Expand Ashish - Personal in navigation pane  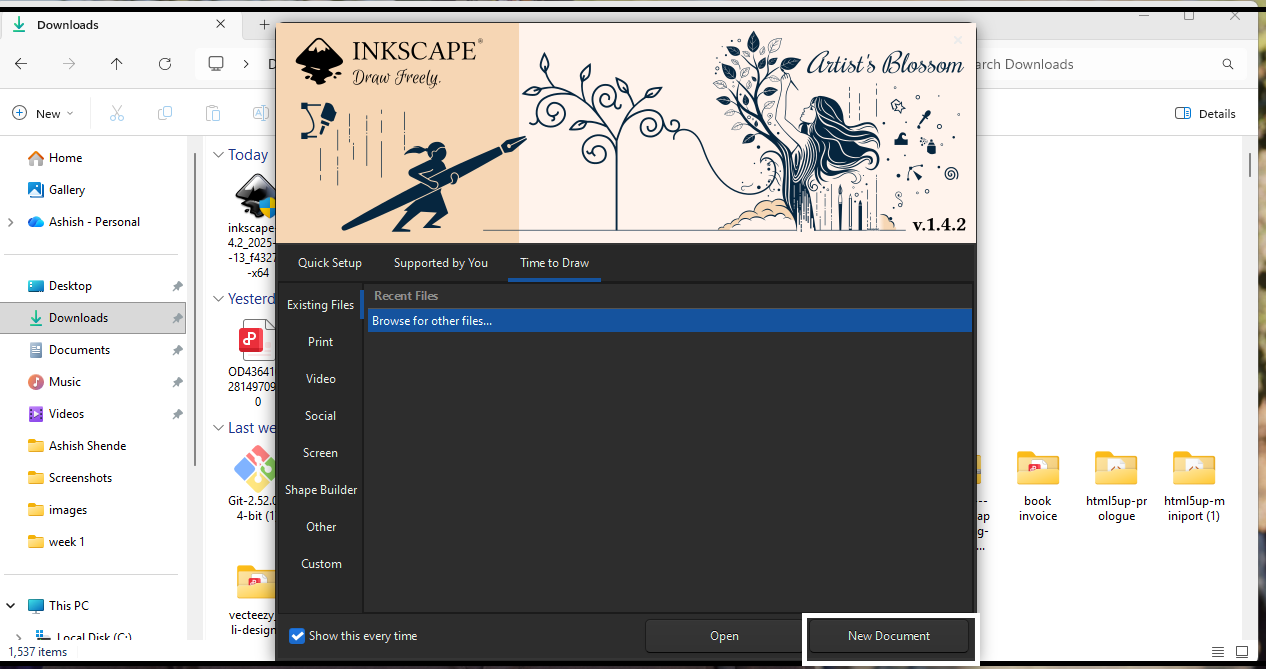click(x=11, y=222)
